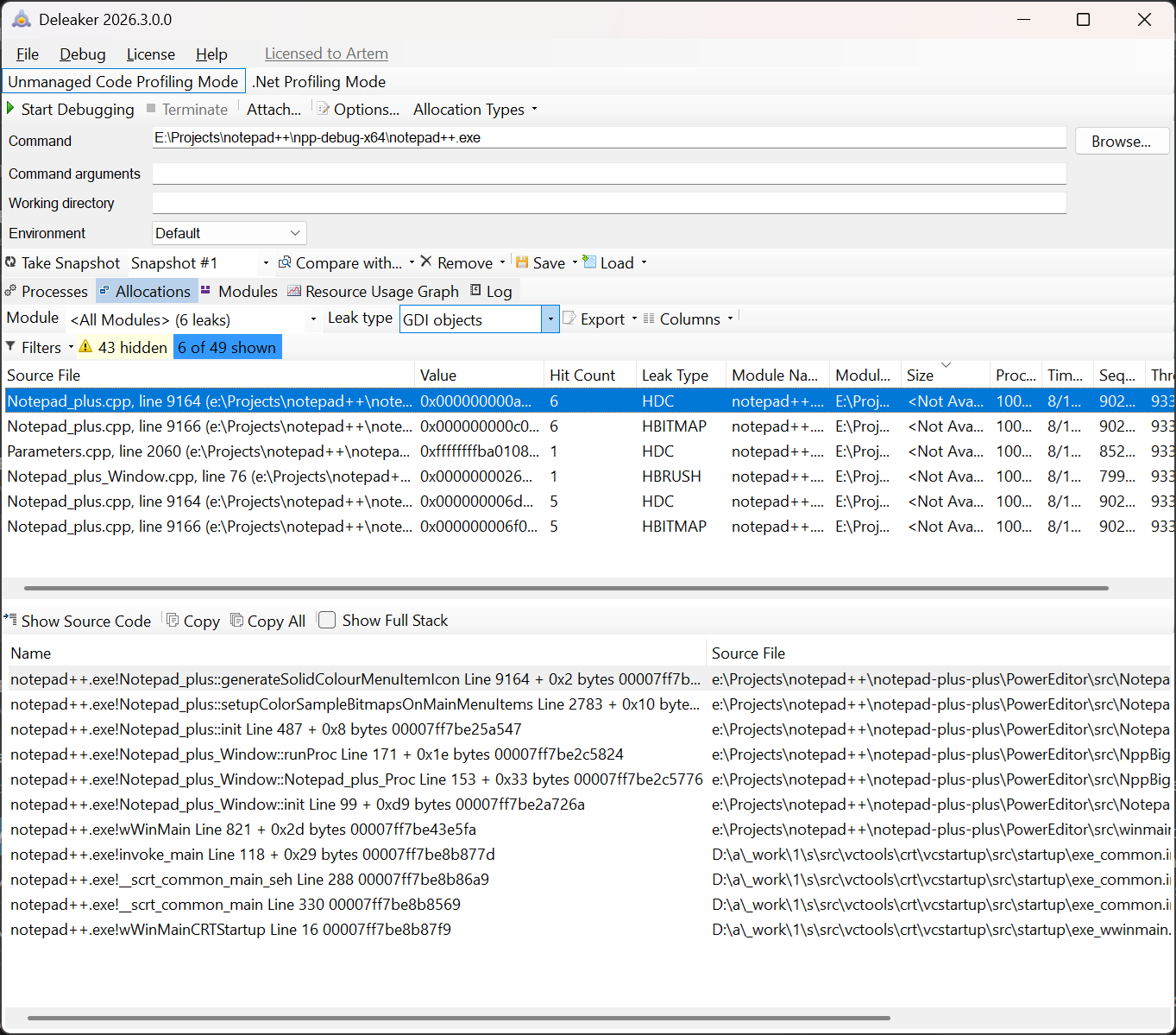The width and height of the screenshot is (1176, 1035).
Task: Click the Command path input field
Action: pos(609,138)
